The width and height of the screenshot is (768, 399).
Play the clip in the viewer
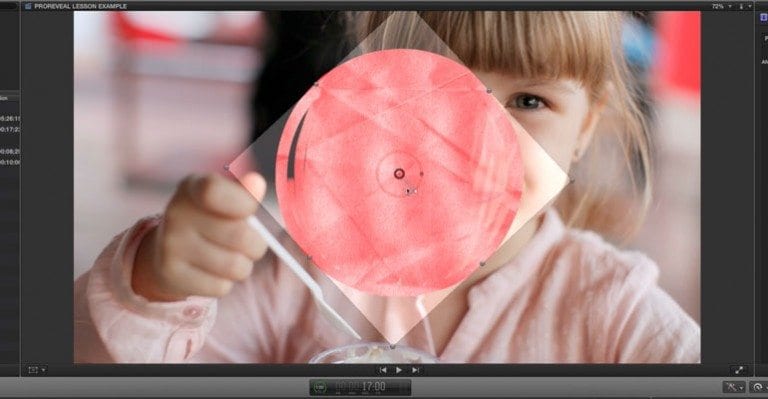399,370
